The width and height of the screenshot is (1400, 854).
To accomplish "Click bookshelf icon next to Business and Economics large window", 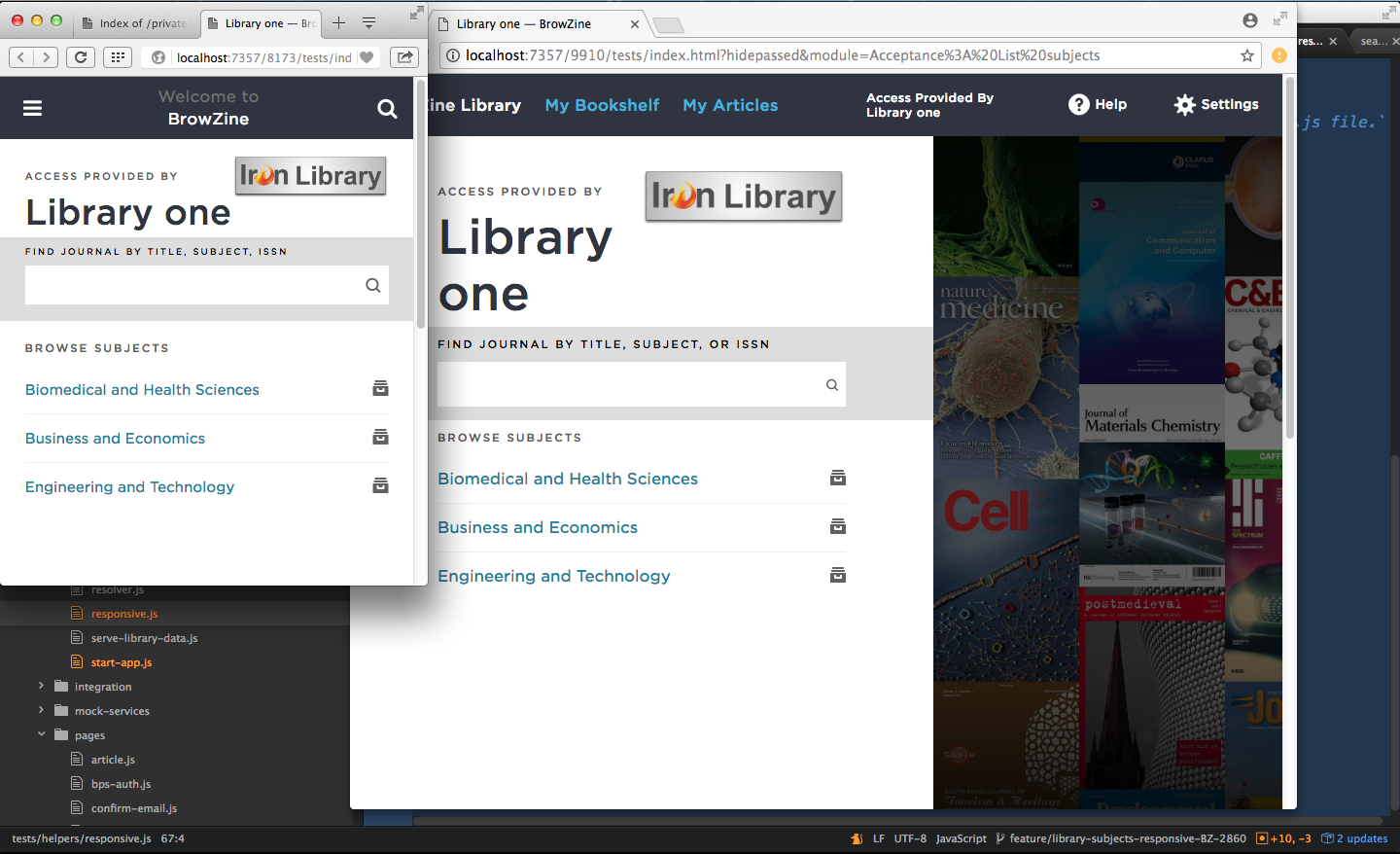I will [838, 526].
